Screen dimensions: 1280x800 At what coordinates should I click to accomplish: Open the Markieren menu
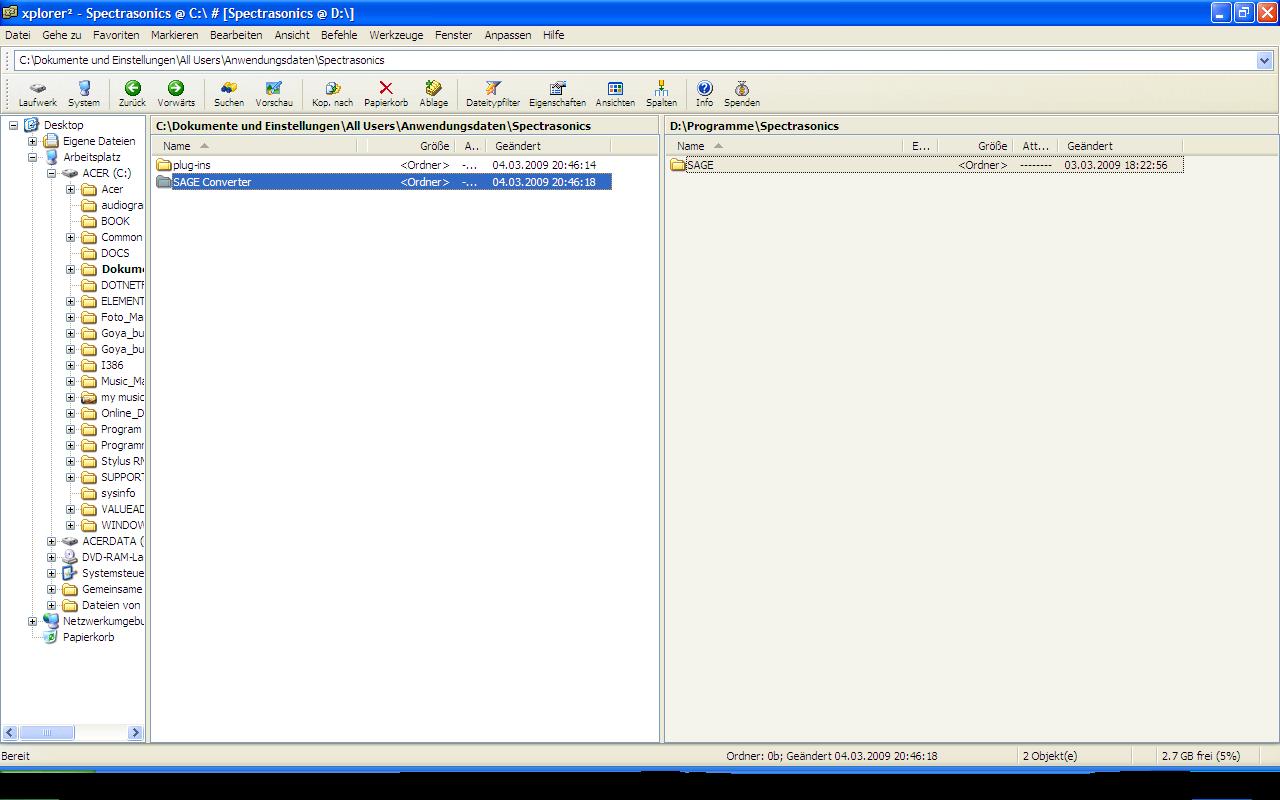174,35
